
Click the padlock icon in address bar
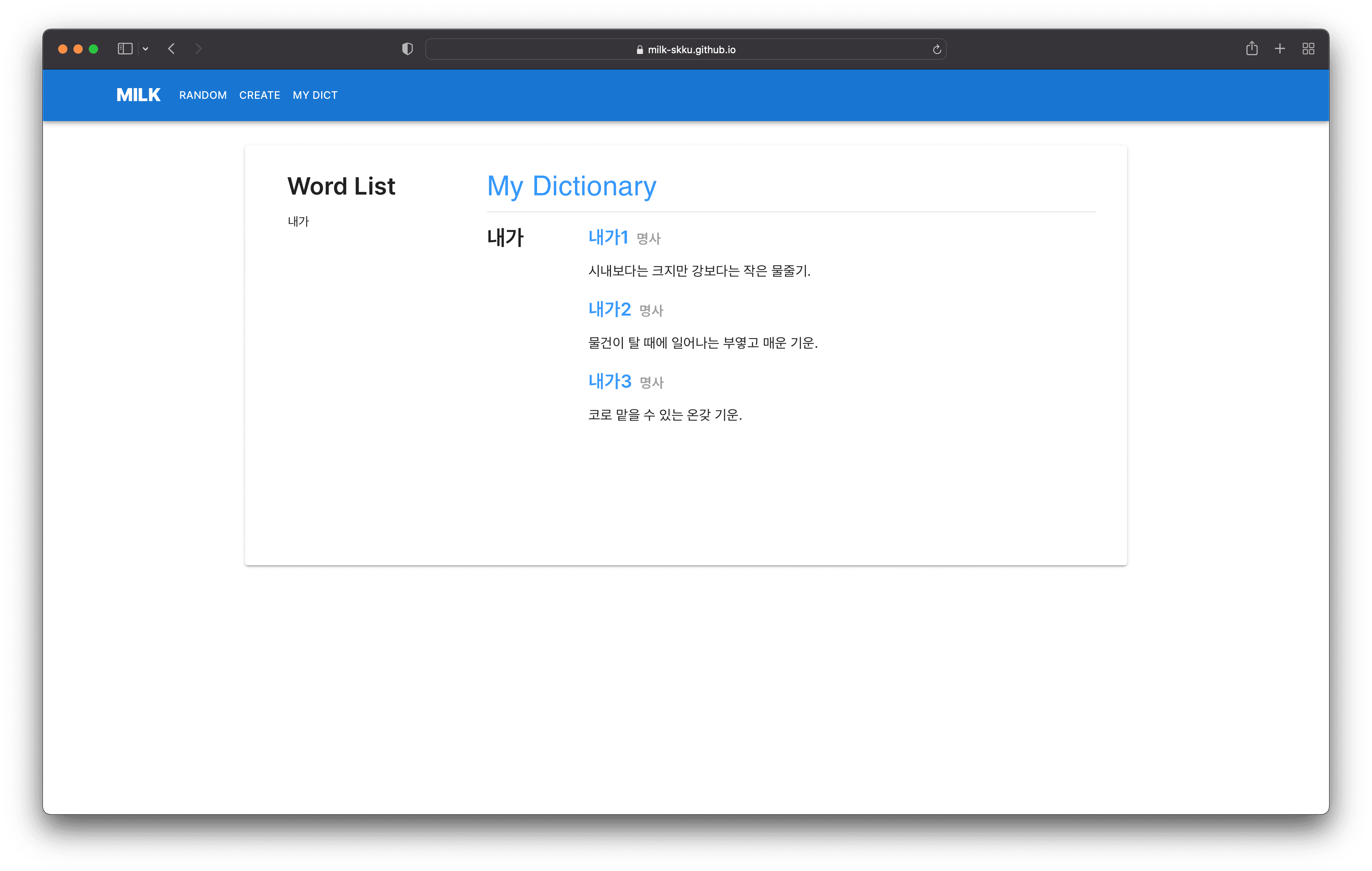pyautogui.click(x=639, y=50)
